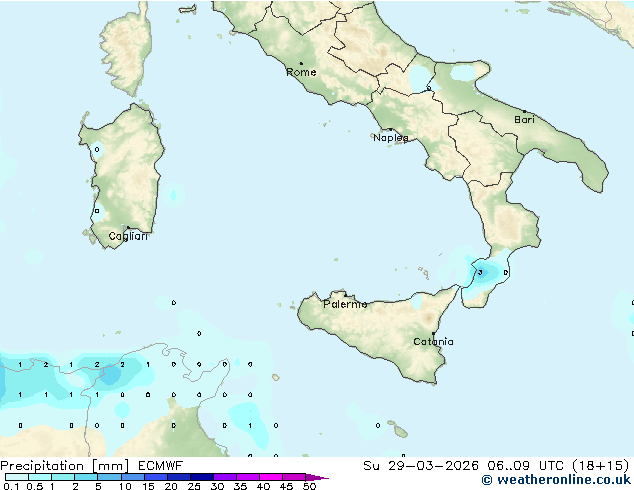This screenshot has height=490, width=634.
Task: Click the Naples city label
Action: (x=391, y=138)
